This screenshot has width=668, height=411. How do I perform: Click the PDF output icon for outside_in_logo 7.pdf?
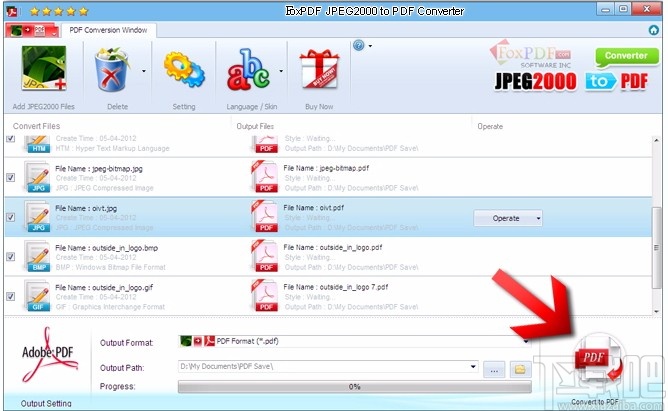coord(265,296)
